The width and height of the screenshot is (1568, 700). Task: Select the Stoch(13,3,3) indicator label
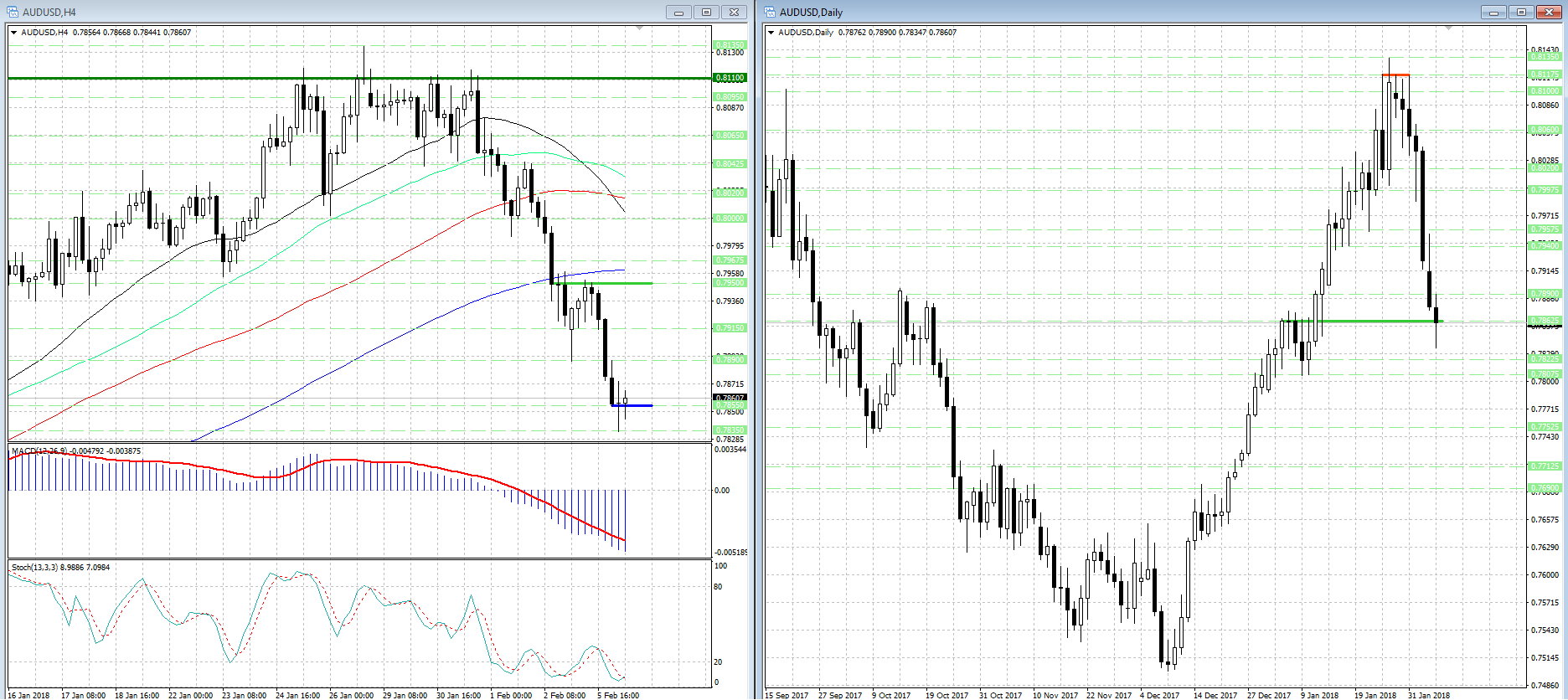[x=60, y=568]
